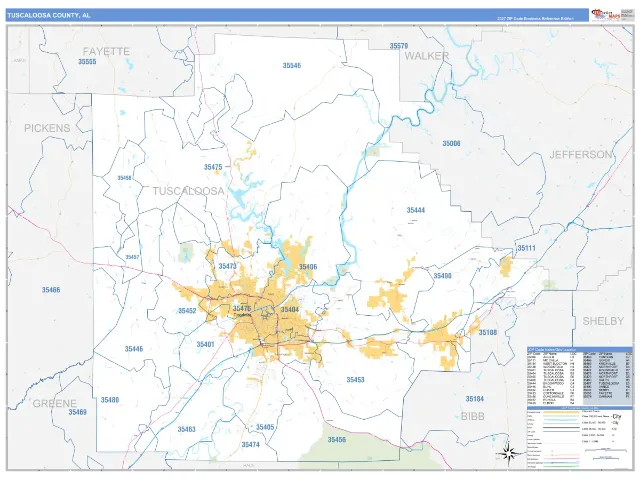Image resolution: width=640 pixels, height=480 pixels.
Task: Click ZIP code 35456 label
Action: (x=337, y=440)
